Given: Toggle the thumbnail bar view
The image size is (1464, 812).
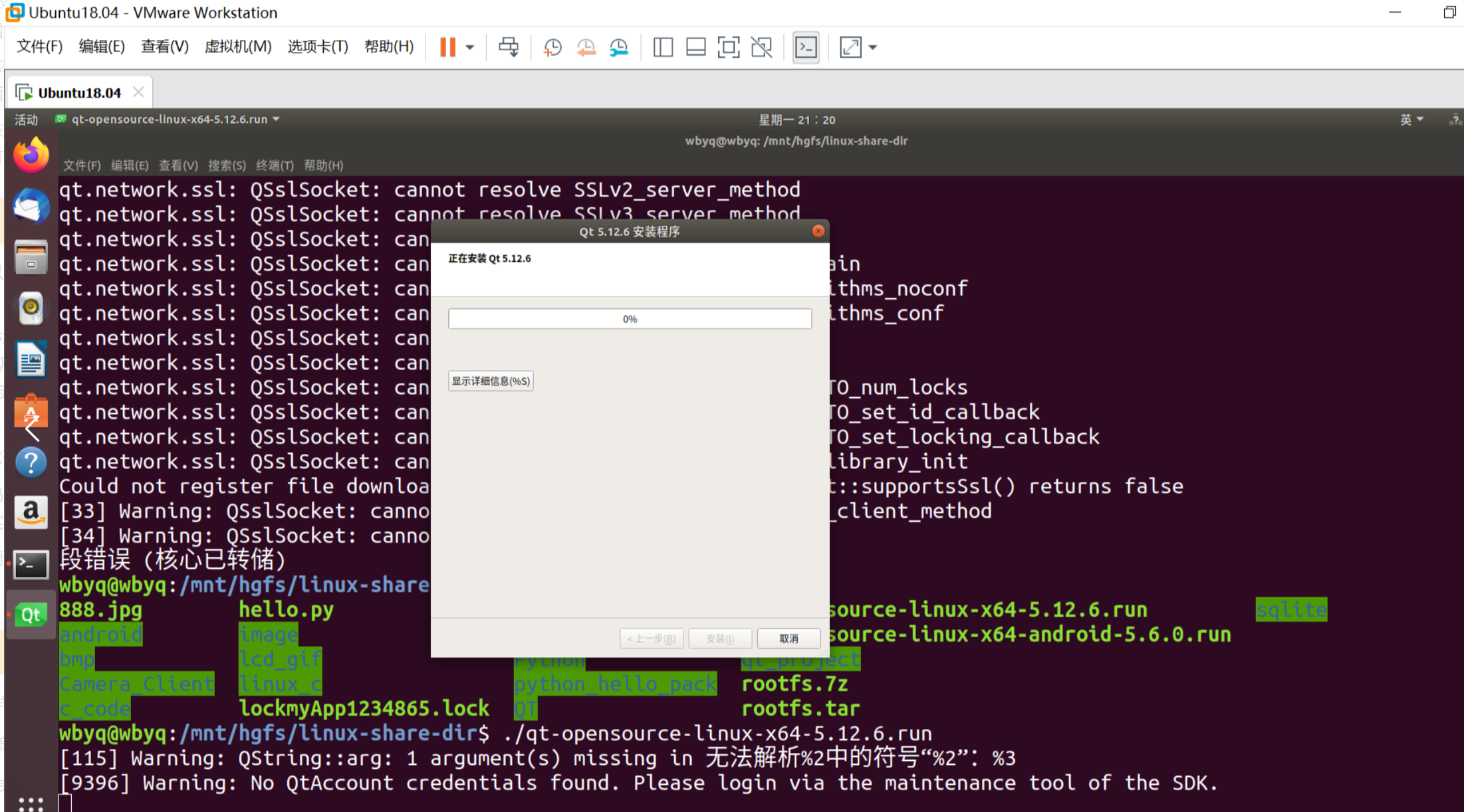Looking at the screenshot, I should pos(695,47).
